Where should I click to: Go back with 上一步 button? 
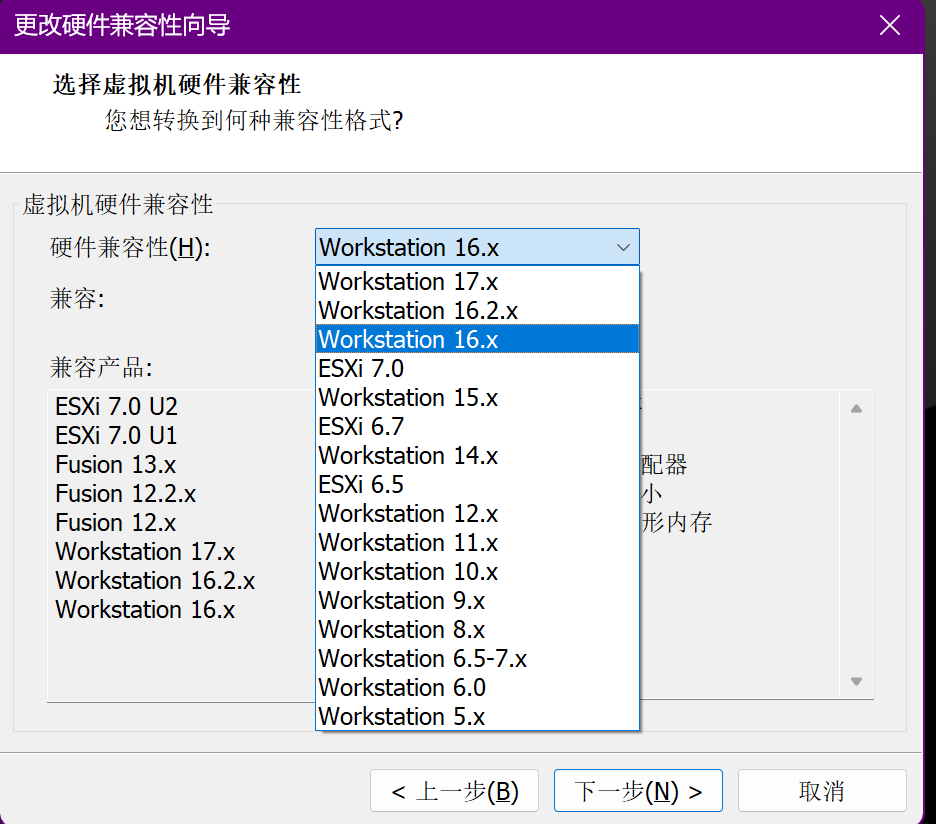click(454, 791)
